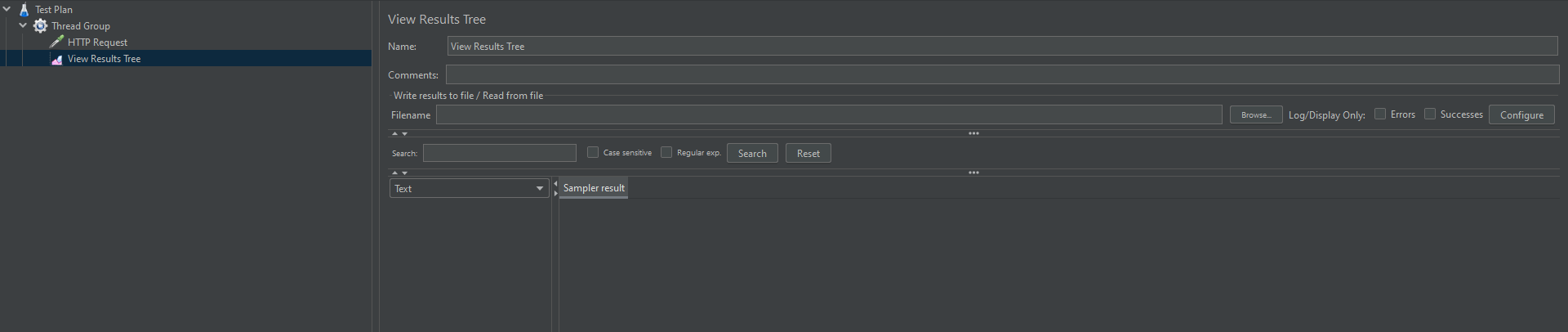Focus the Search text field
This screenshot has height=332, width=1568.
coord(500,153)
